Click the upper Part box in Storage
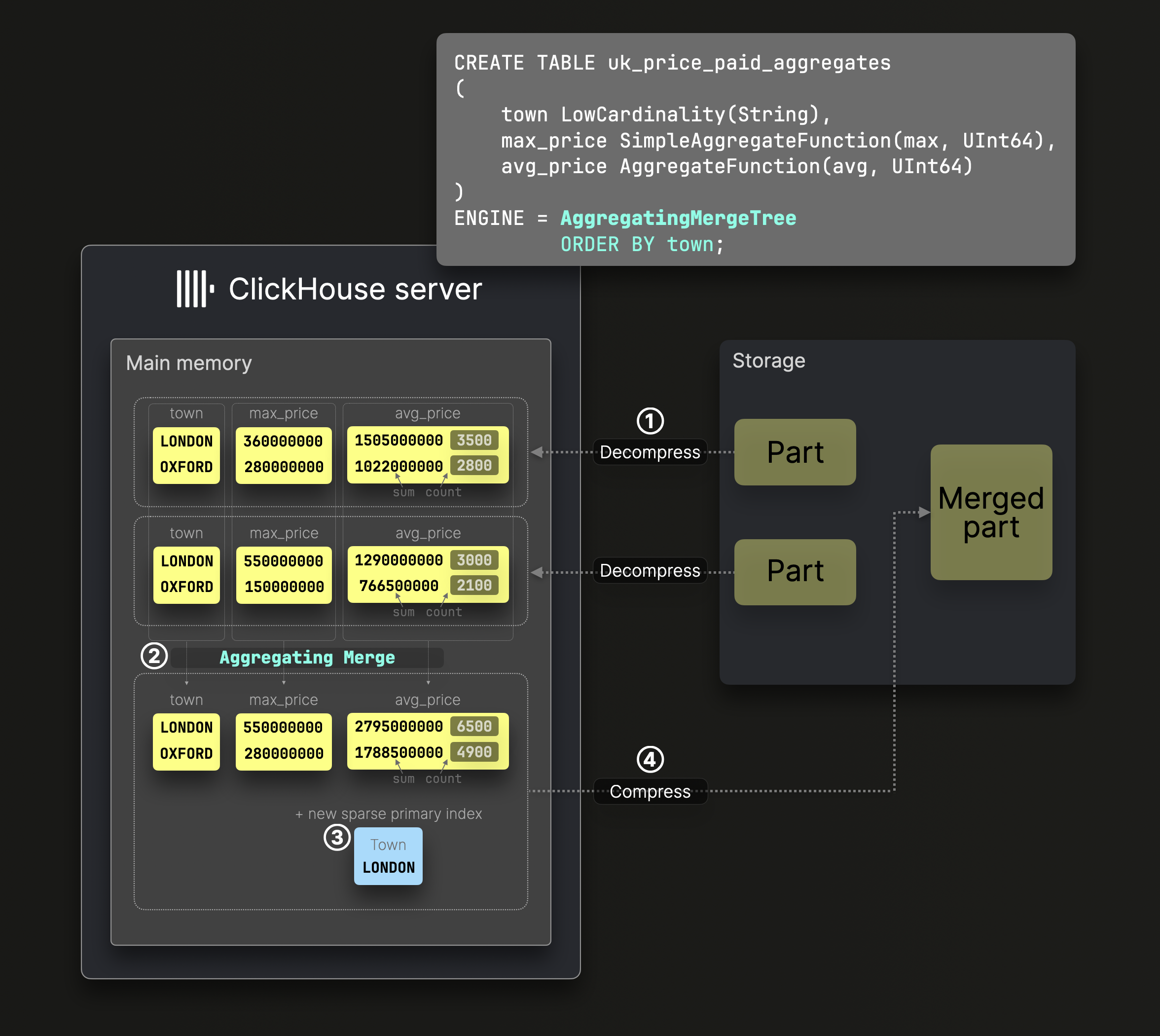Image resolution: width=1160 pixels, height=1036 pixels. pos(795,452)
